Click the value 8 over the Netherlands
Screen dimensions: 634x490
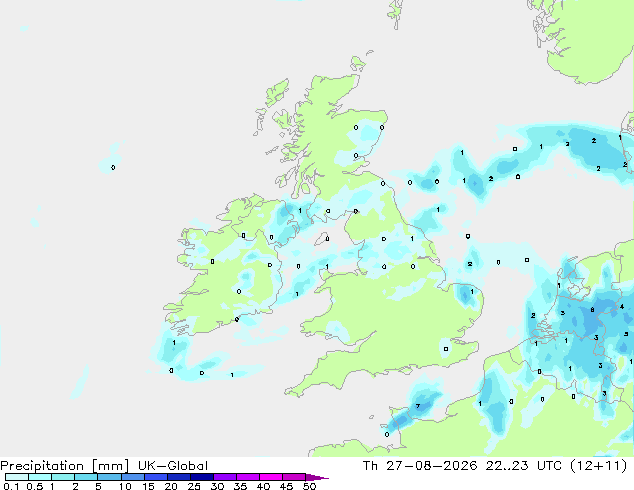[592, 310]
